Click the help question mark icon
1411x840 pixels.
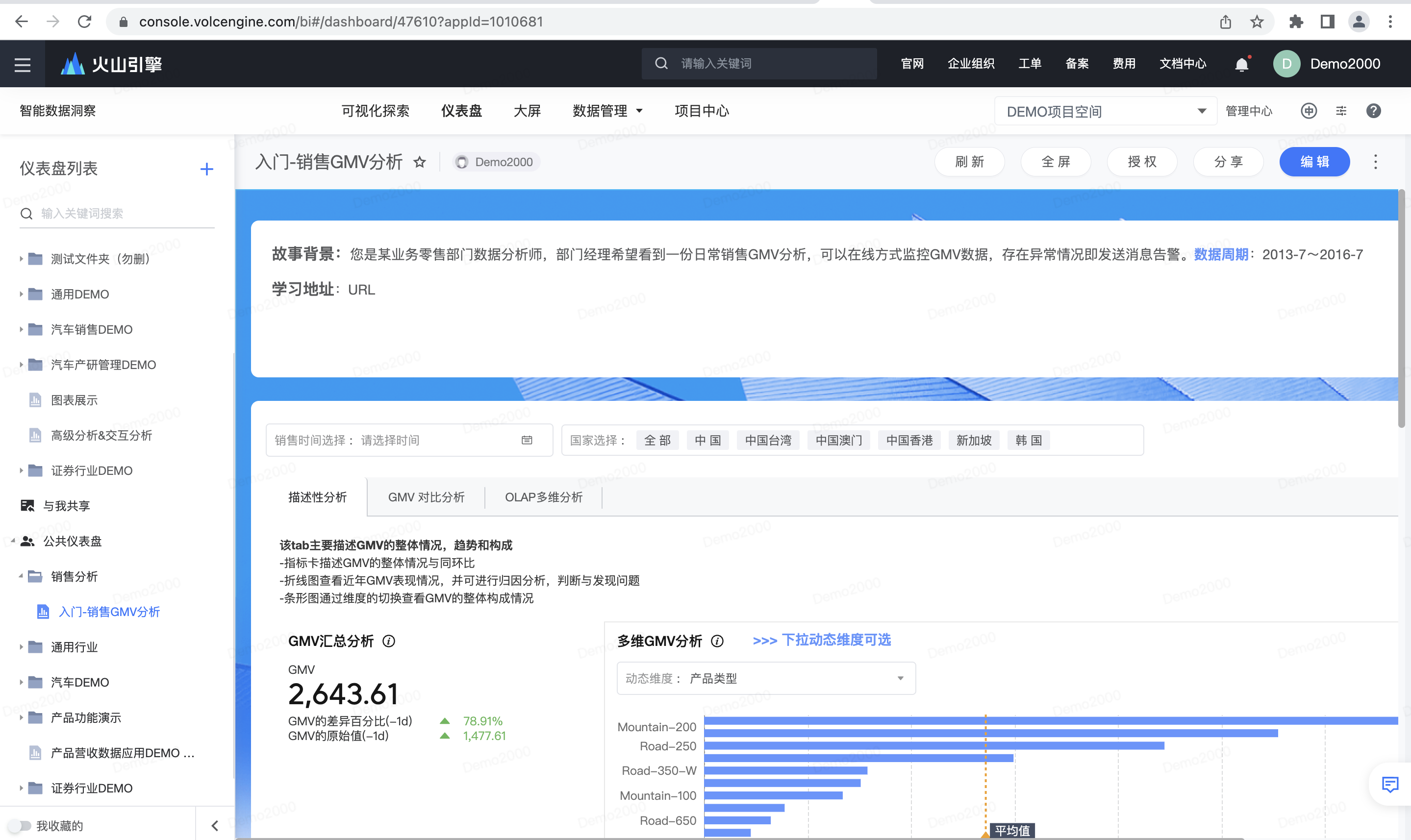1373,111
